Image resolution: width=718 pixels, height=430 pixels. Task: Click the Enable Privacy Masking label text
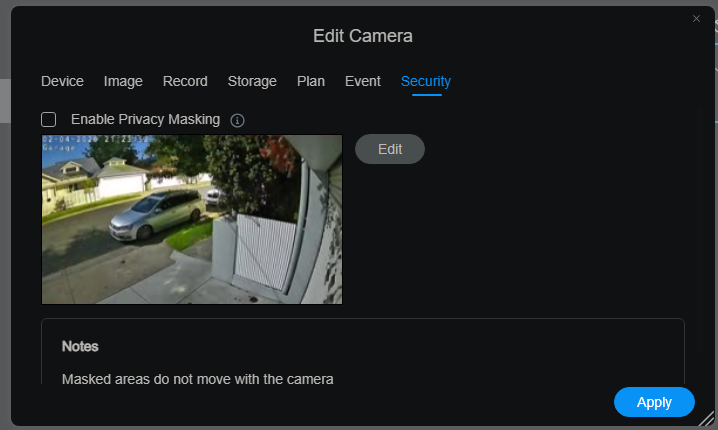click(145, 120)
